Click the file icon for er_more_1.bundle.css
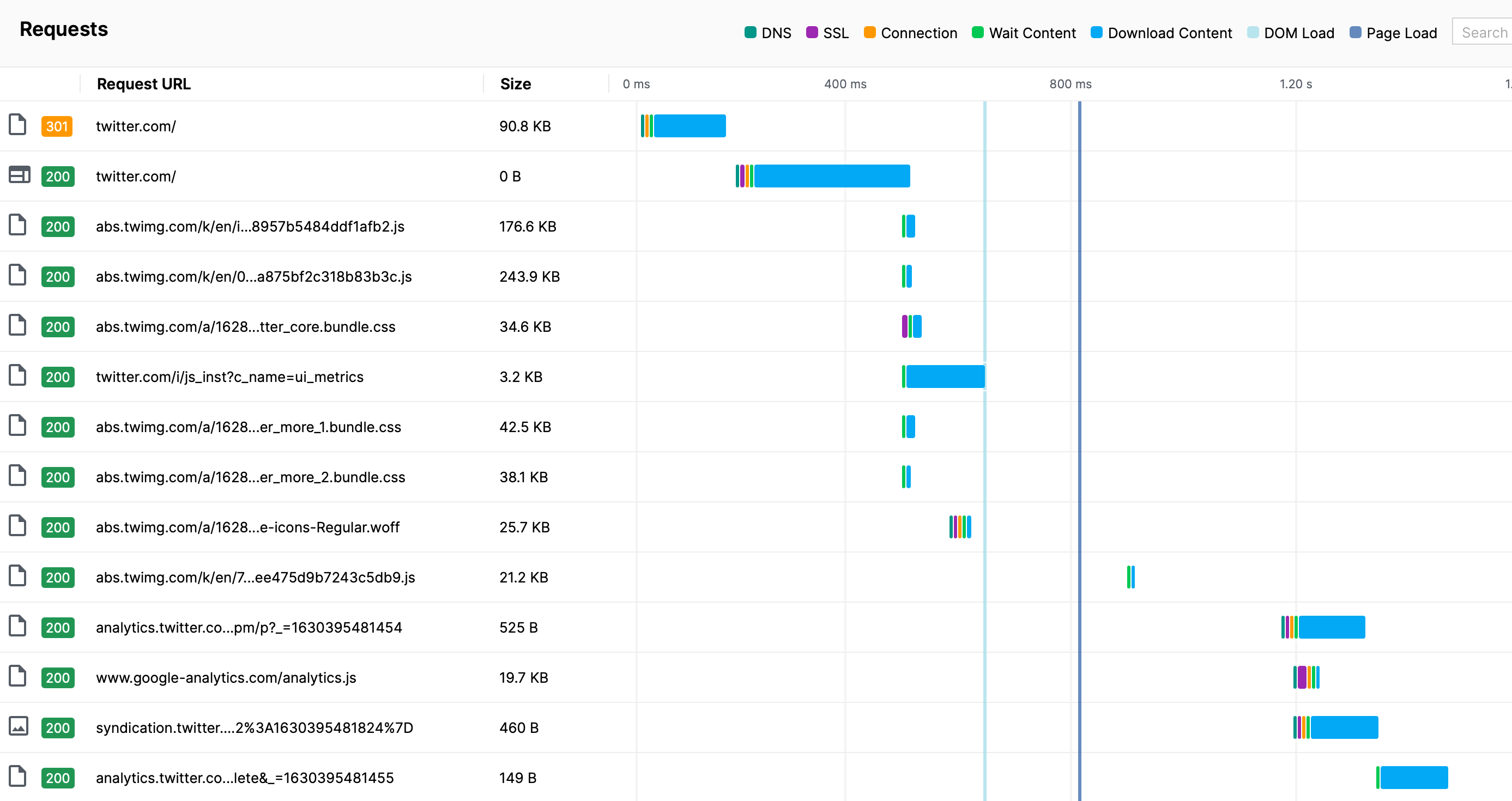This screenshot has width=1512, height=801. 17,426
